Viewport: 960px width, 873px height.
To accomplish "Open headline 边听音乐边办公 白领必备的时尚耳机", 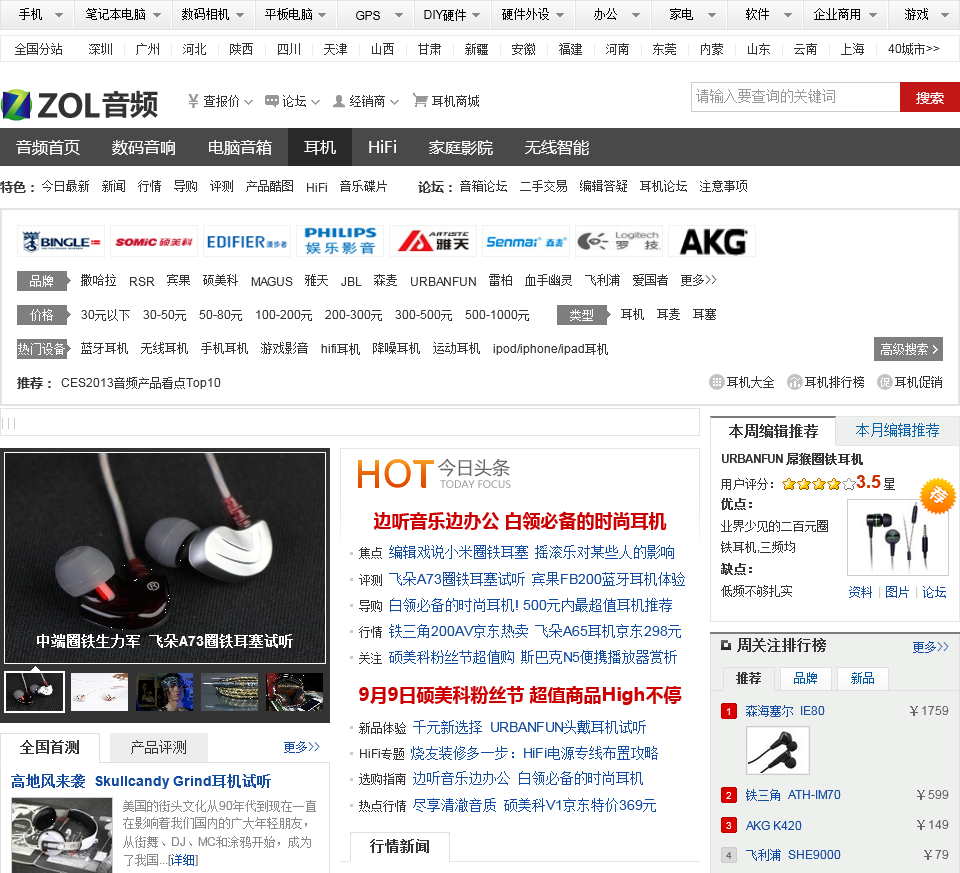I will (519, 522).
